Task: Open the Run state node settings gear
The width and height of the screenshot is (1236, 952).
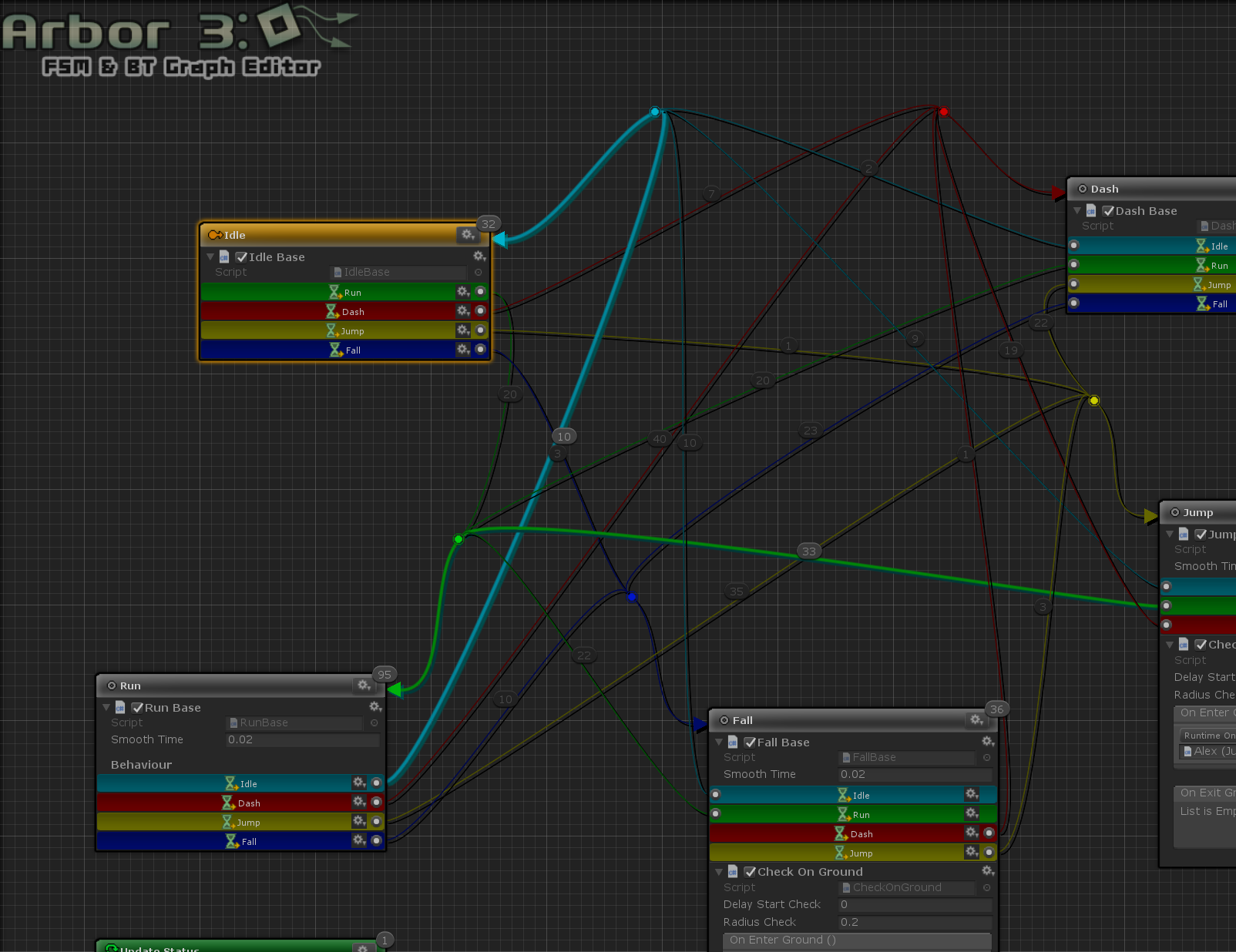Action: pos(364,685)
